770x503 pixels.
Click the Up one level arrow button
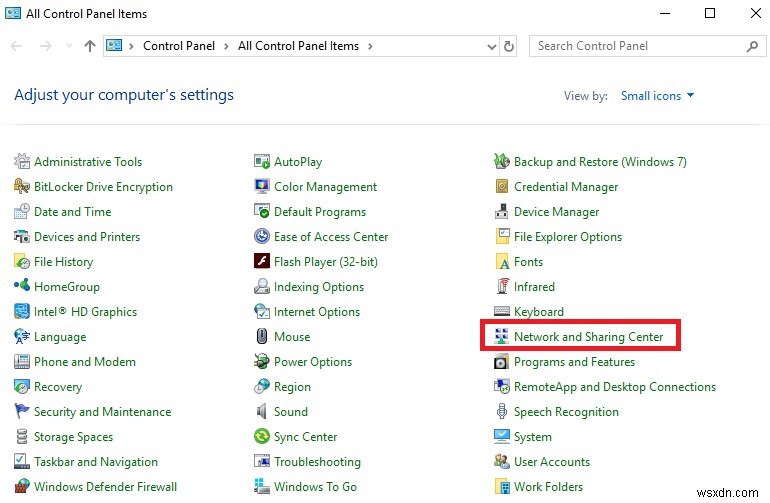(x=90, y=46)
